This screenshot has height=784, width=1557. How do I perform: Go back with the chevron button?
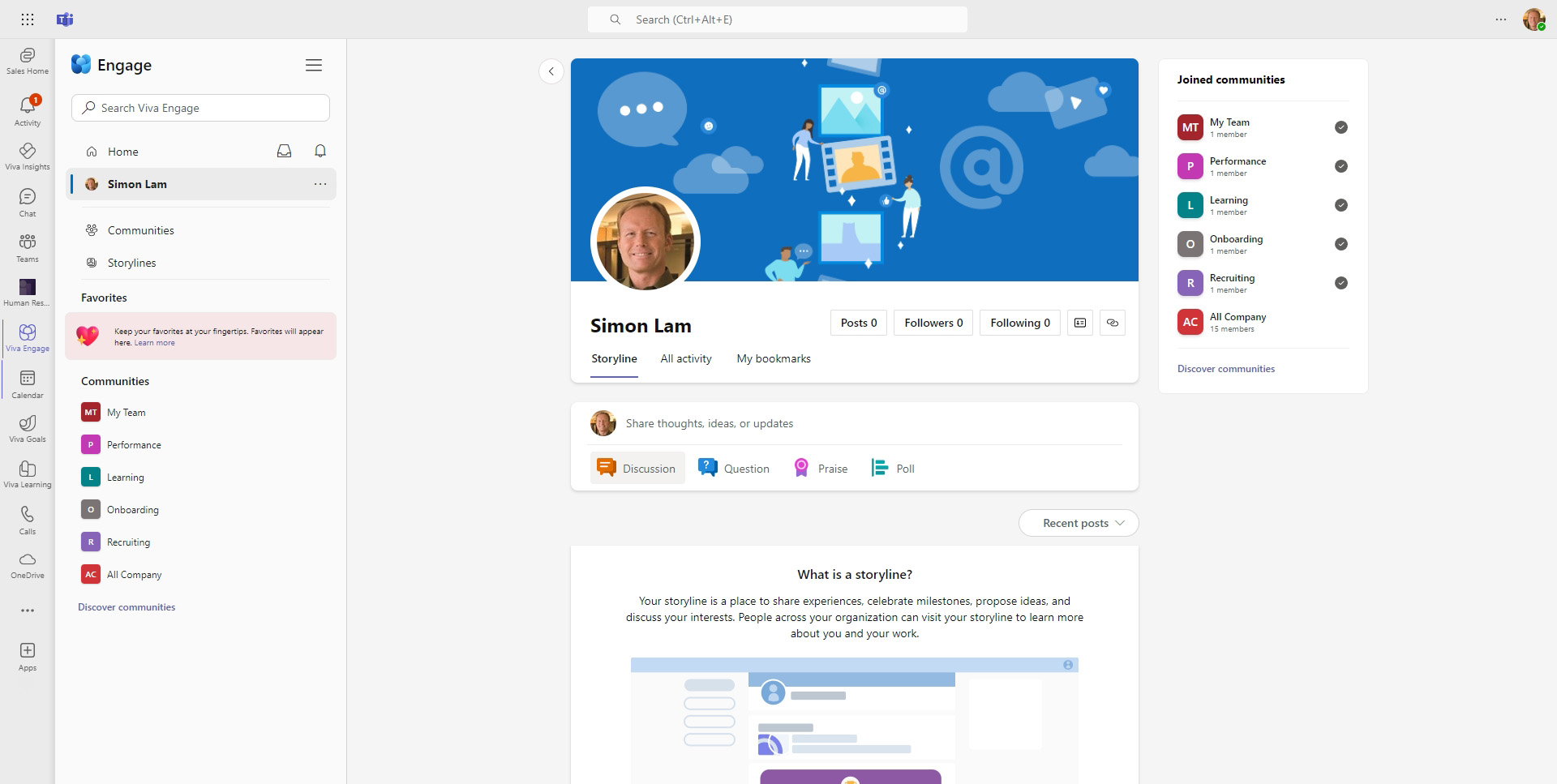(551, 71)
